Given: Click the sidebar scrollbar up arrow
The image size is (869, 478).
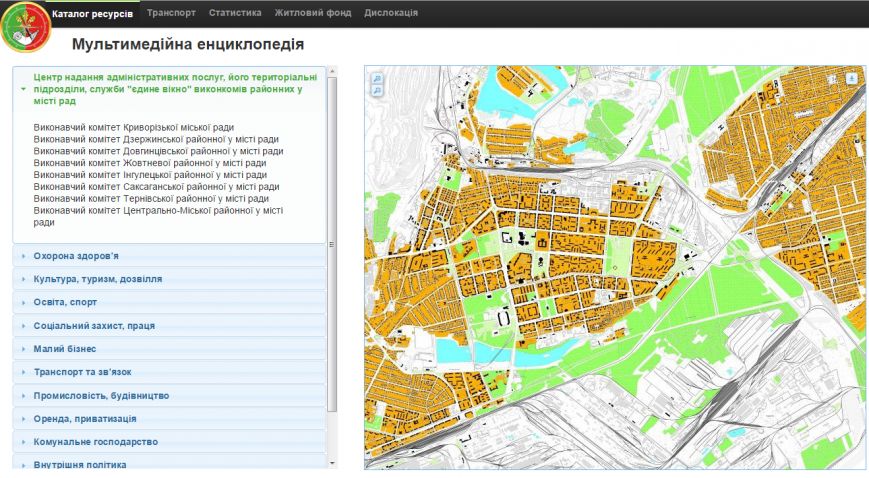Looking at the screenshot, I should point(333,71).
